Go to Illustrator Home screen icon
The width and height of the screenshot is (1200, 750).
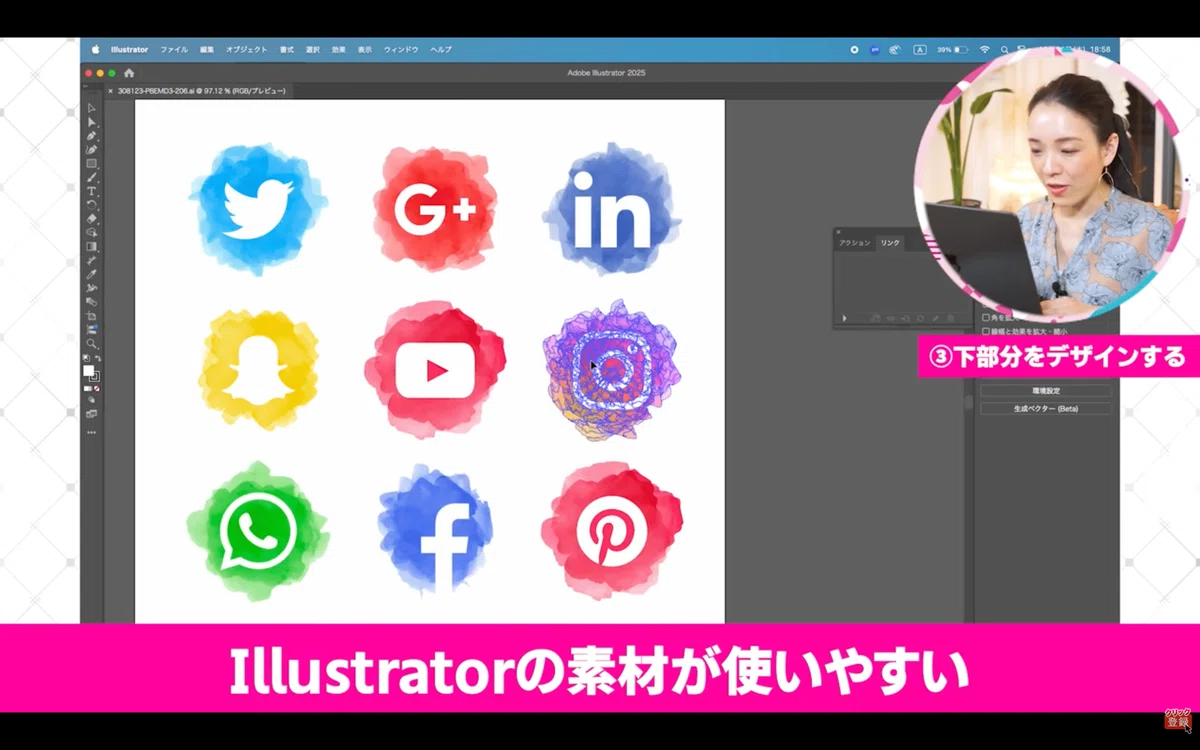tap(129, 73)
